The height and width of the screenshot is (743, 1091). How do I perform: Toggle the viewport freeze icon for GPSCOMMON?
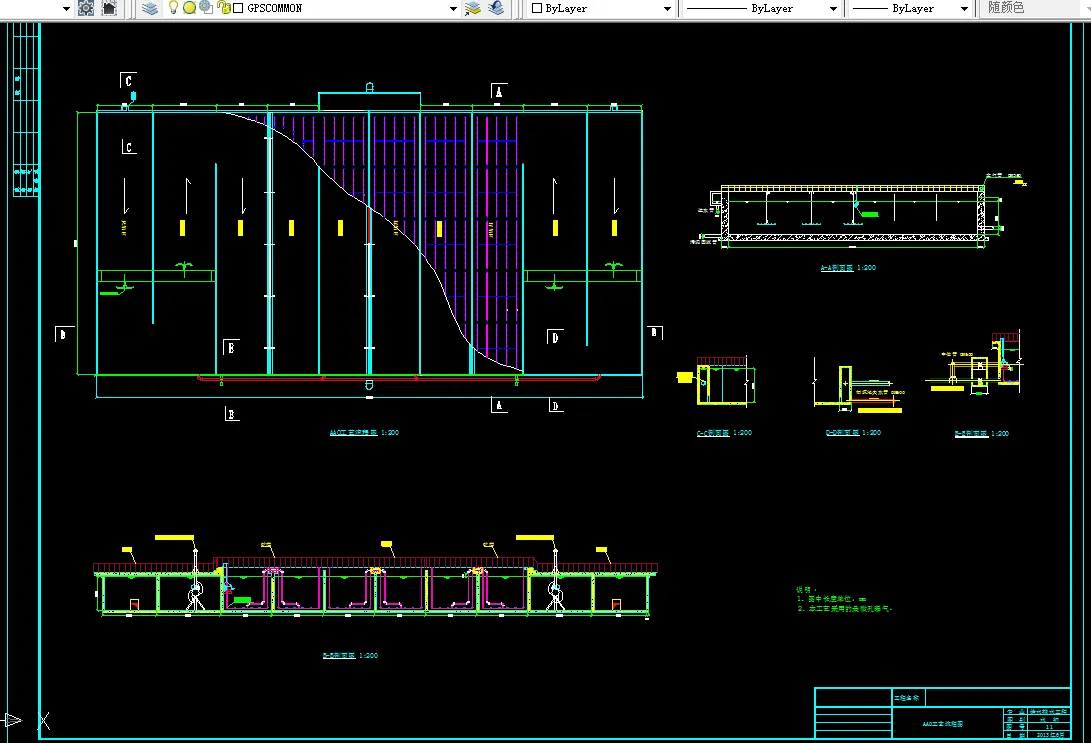point(206,8)
